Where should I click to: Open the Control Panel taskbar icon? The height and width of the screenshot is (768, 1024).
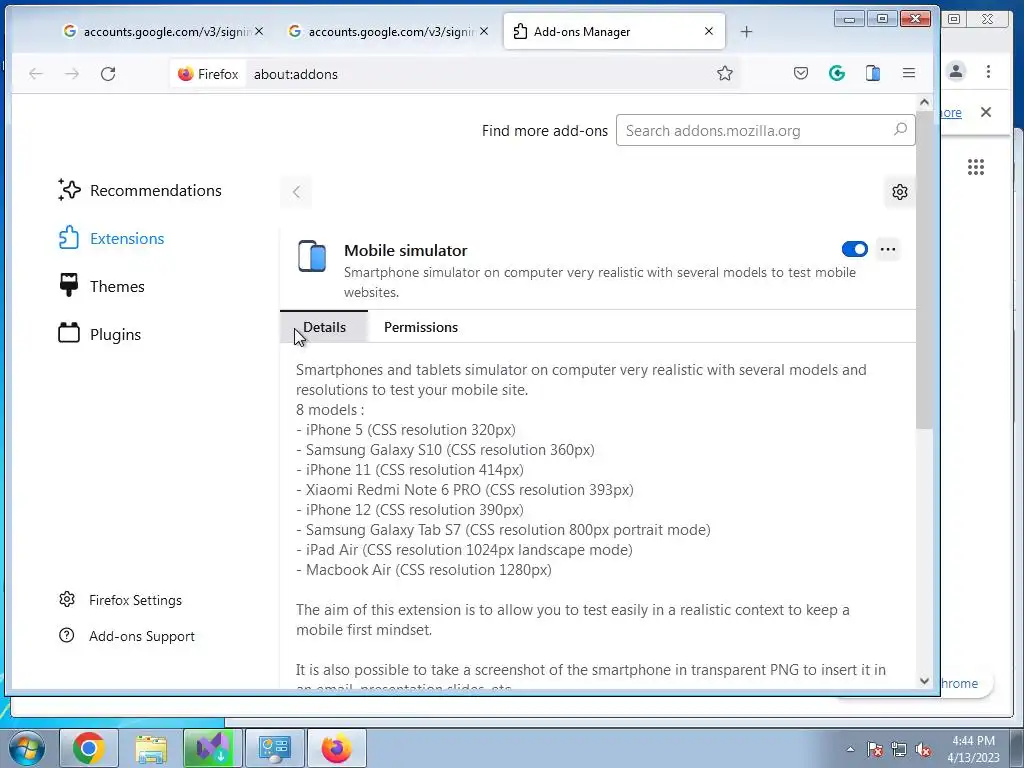[x=275, y=748]
